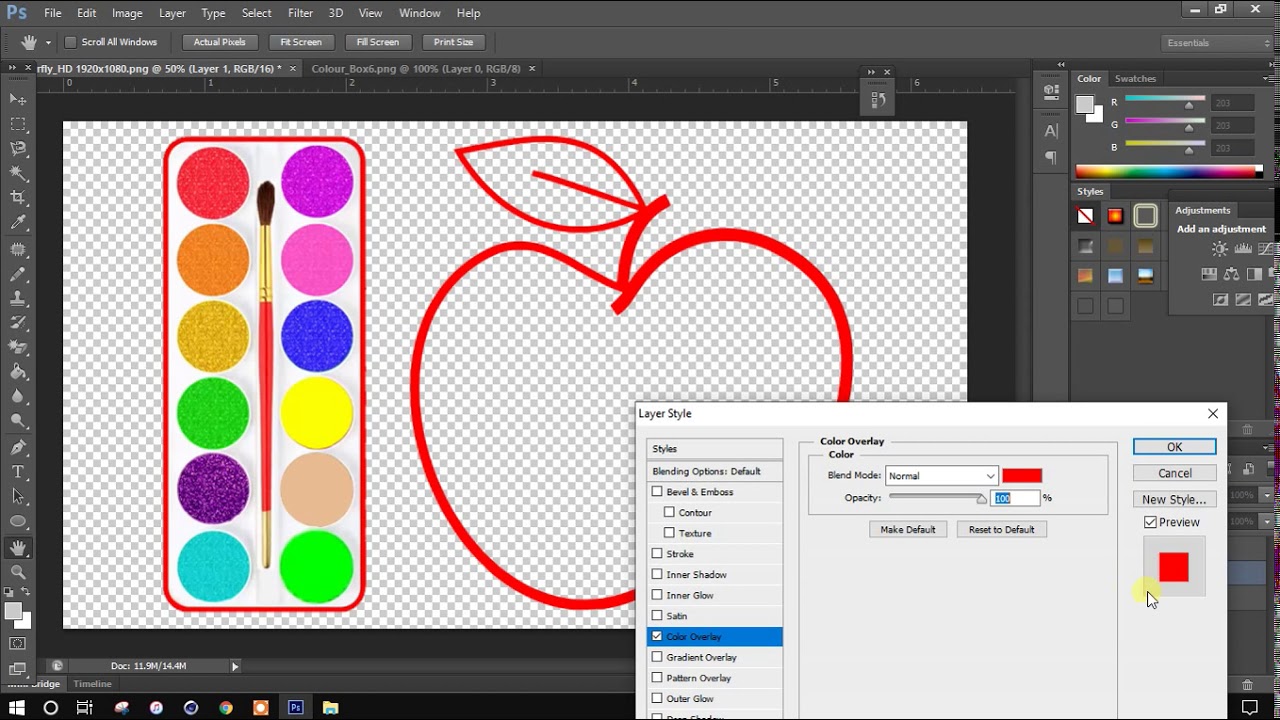Viewport: 1280px width, 720px height.
Task: Select the Clone Stamp tool
Action: 18,298
